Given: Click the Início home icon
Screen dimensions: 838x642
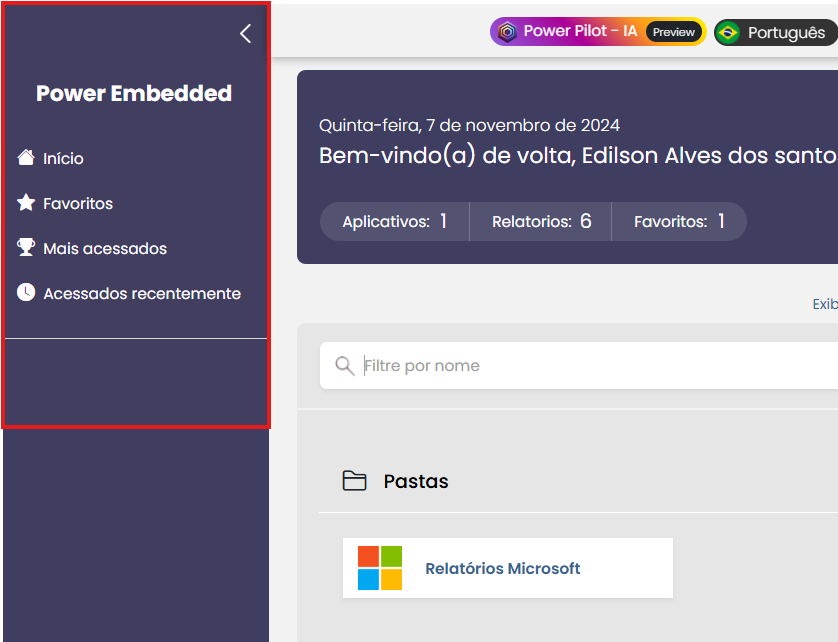Looking at the screenshot, I should tap(26, 158).
